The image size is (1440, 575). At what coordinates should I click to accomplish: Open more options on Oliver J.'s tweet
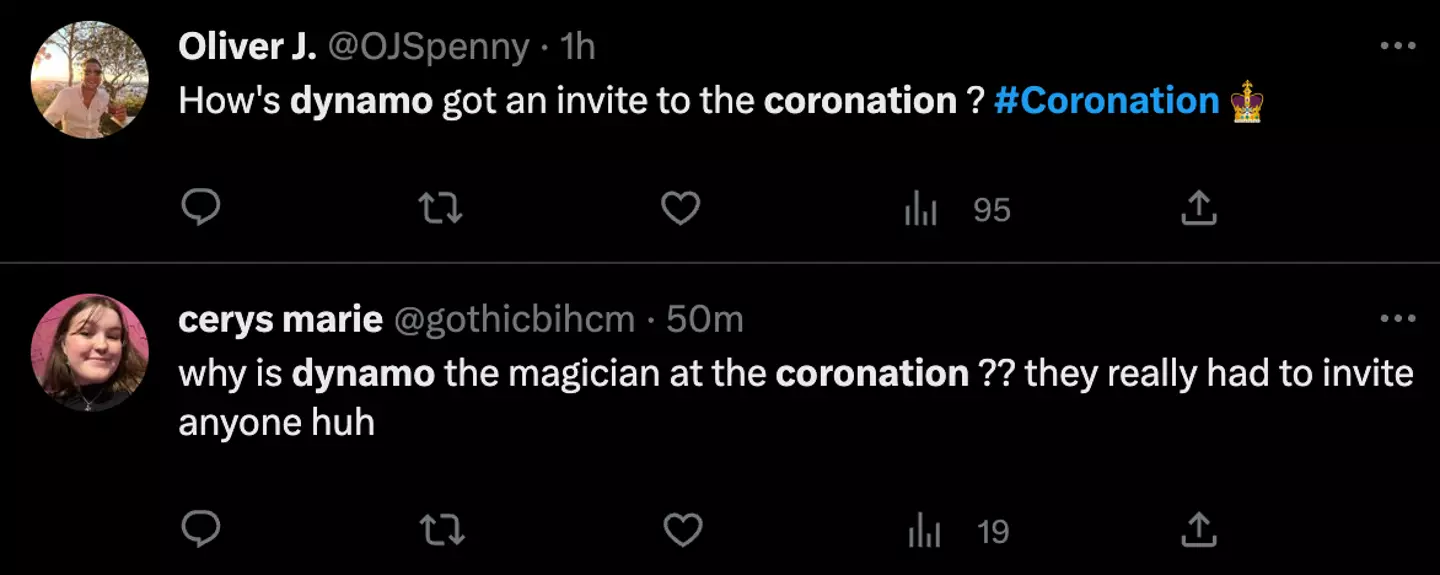tap(1397, 46)
